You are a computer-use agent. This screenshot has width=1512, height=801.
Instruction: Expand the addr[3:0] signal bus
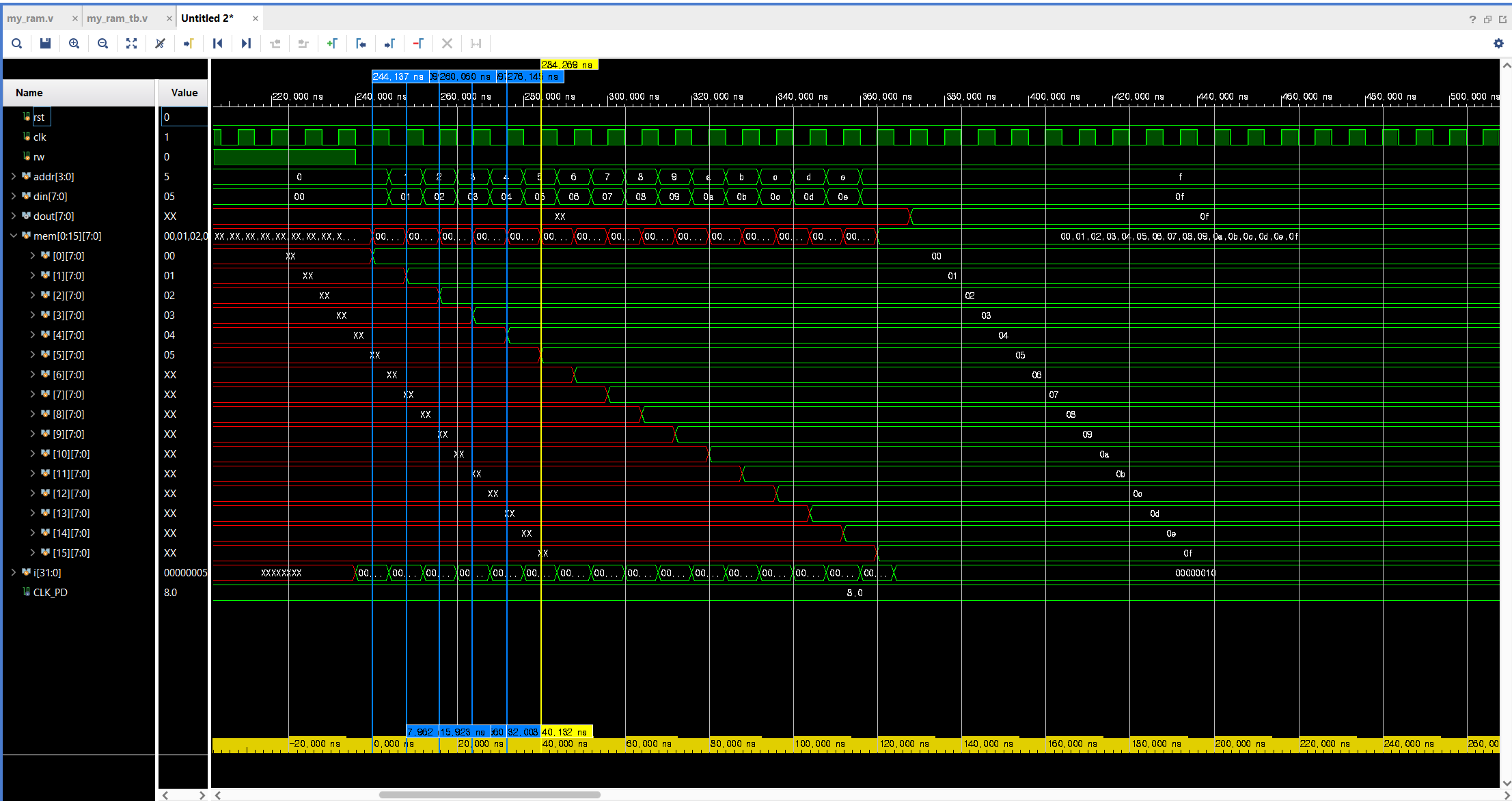point(13,176)
